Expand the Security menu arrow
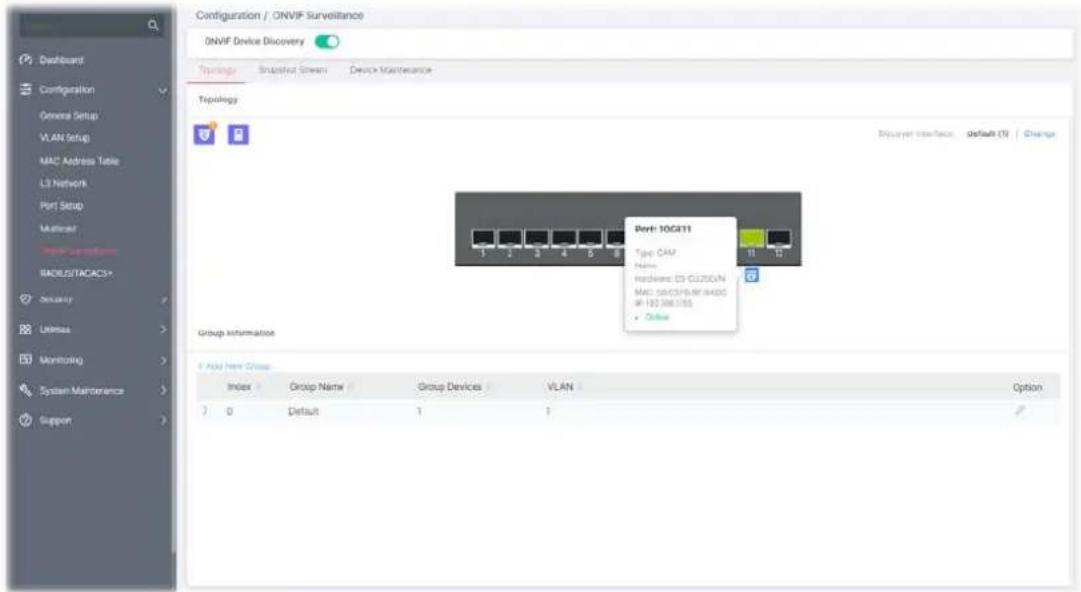This screenshot has height=592, width=1081. pos(163,300)
